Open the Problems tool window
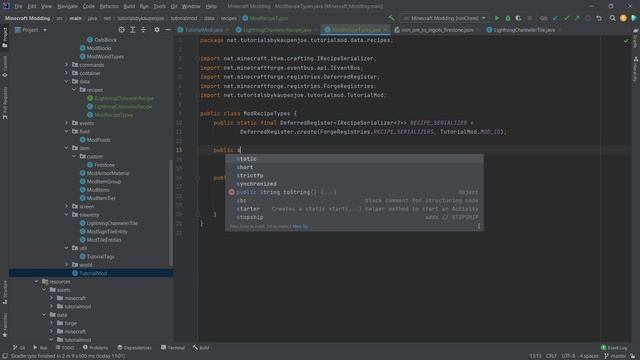640x360 pixels. click(96, 348)
